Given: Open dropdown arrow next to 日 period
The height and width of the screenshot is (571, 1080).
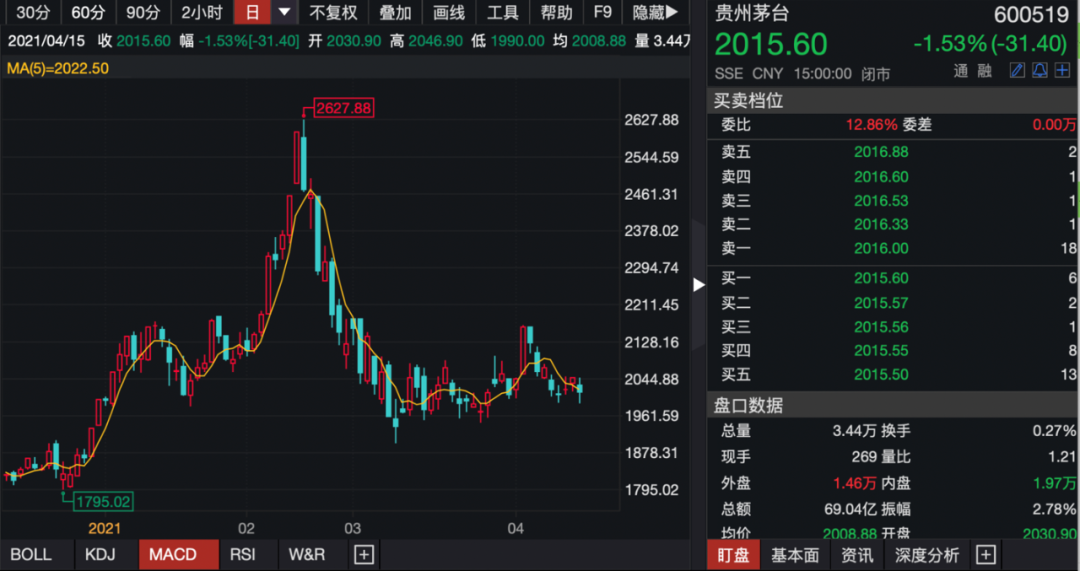Looking at the screenshot, I should click(x=284, y=12).
